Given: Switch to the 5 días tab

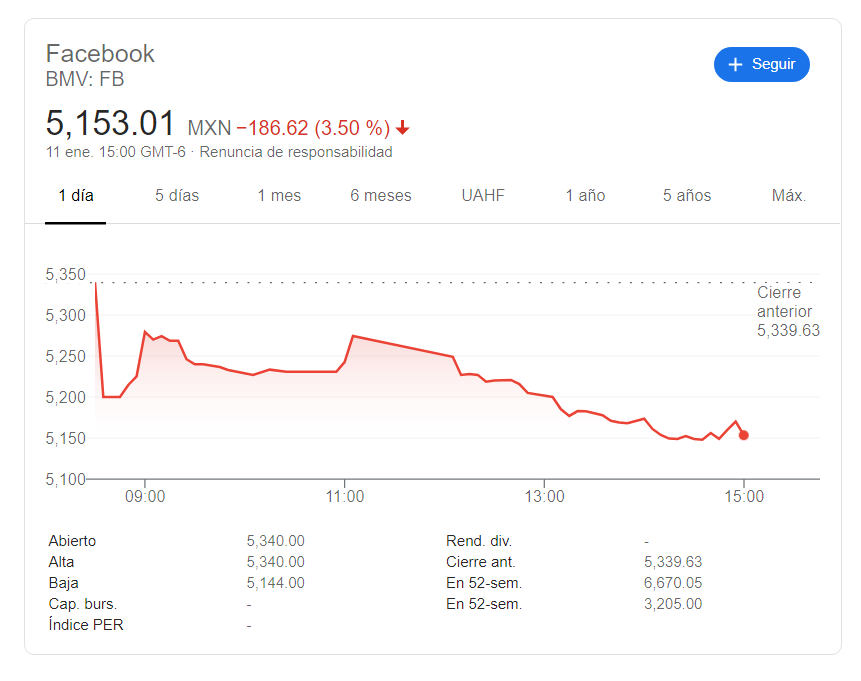Looking at the screenshot, I should pyautogui.click(x=177, y=196).
